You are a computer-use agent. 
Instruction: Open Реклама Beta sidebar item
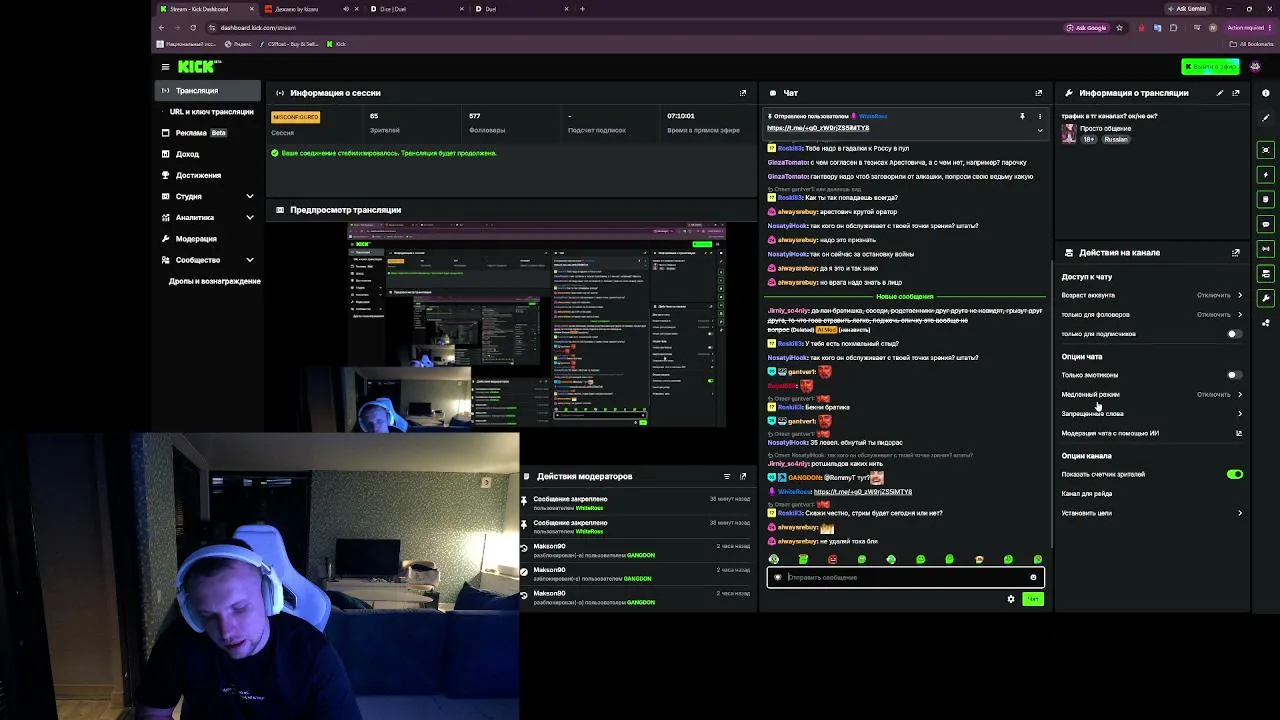pyautogui.click(x=208, y=133)
